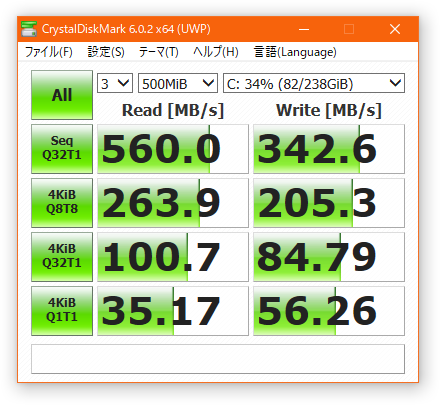
Task: Open the 500MiB test size dropdown
Action: tap(178, 83)
